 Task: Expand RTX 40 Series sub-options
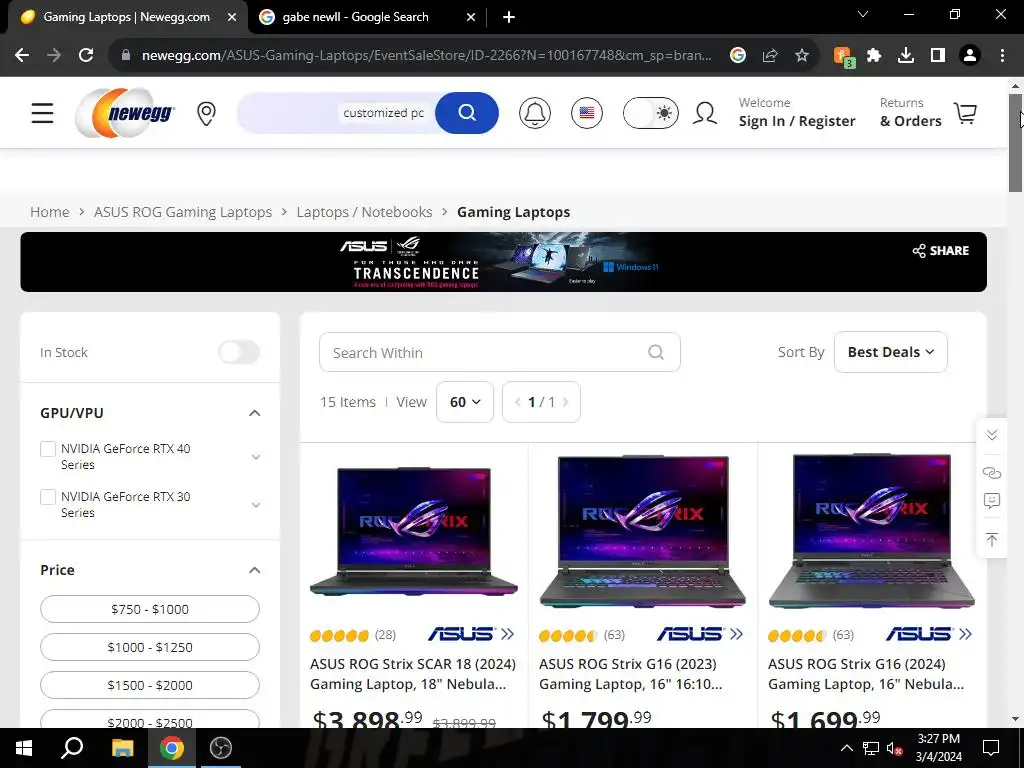coord(256,456)
